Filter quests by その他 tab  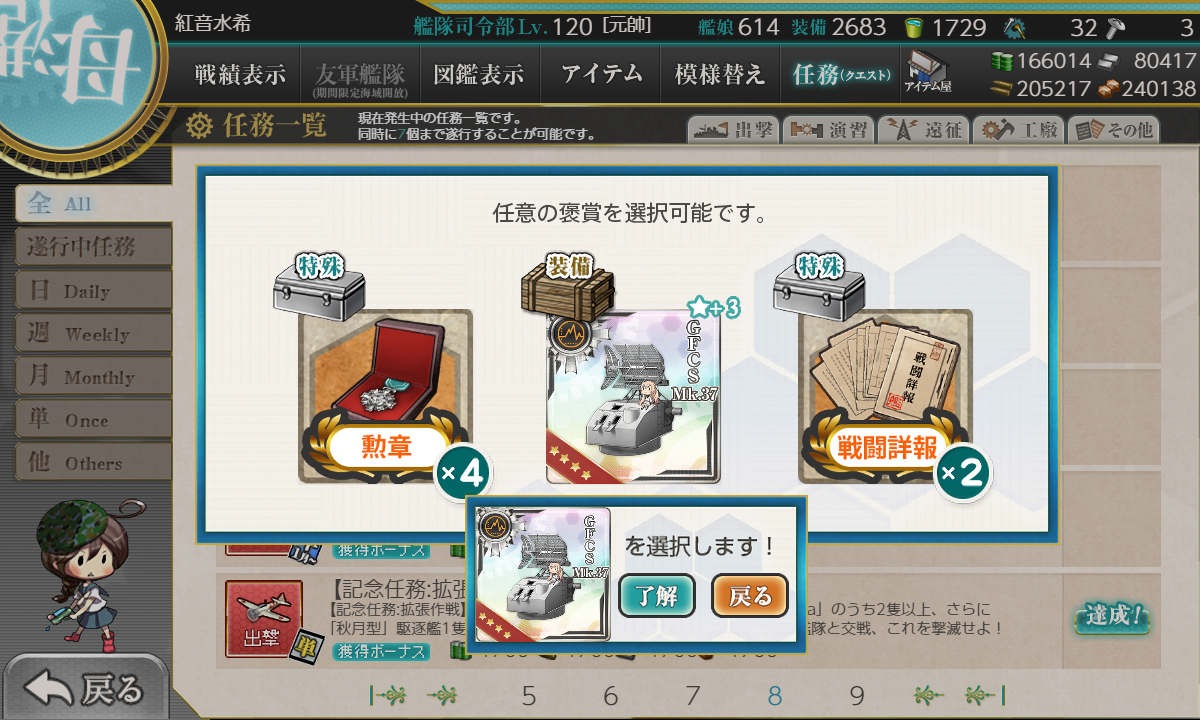click(1113, 129)
